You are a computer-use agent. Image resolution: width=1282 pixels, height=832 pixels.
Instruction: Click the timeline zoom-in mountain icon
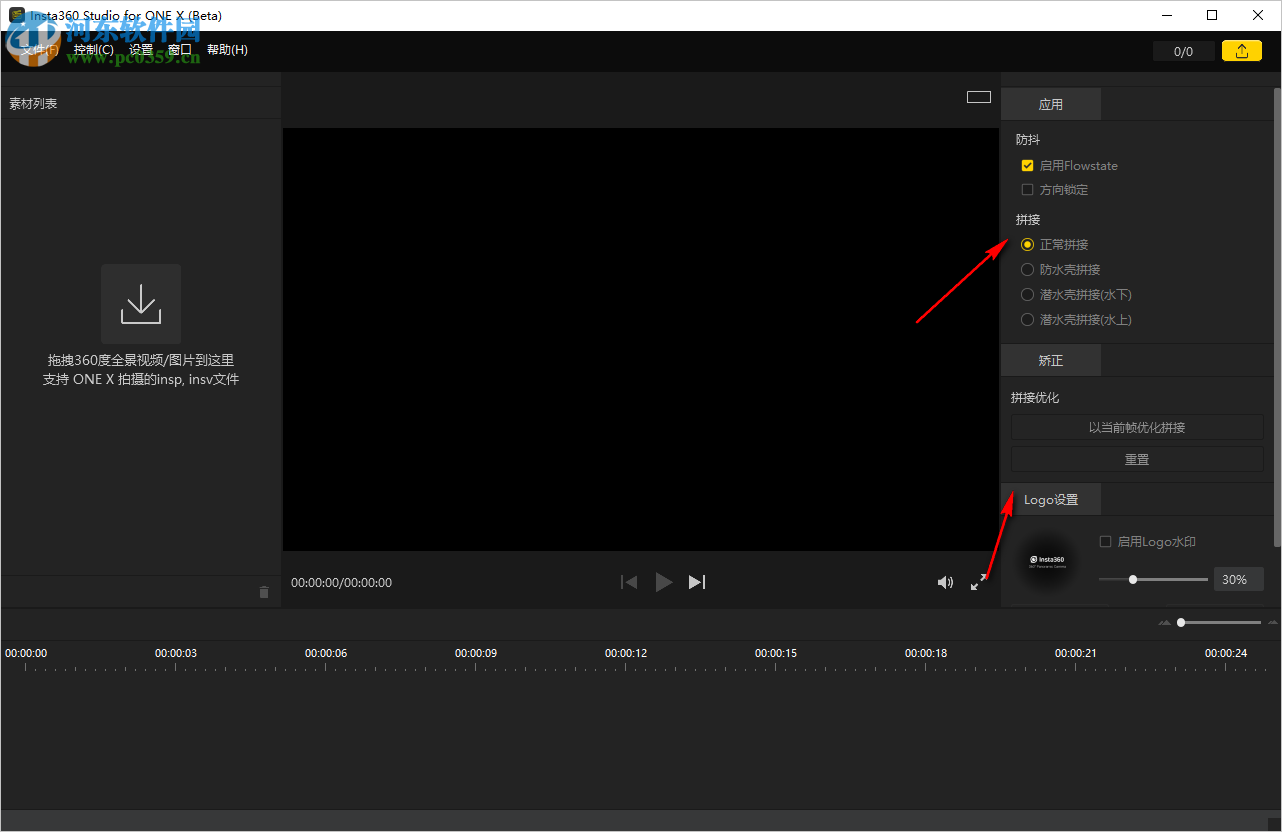pos(1272,623)
